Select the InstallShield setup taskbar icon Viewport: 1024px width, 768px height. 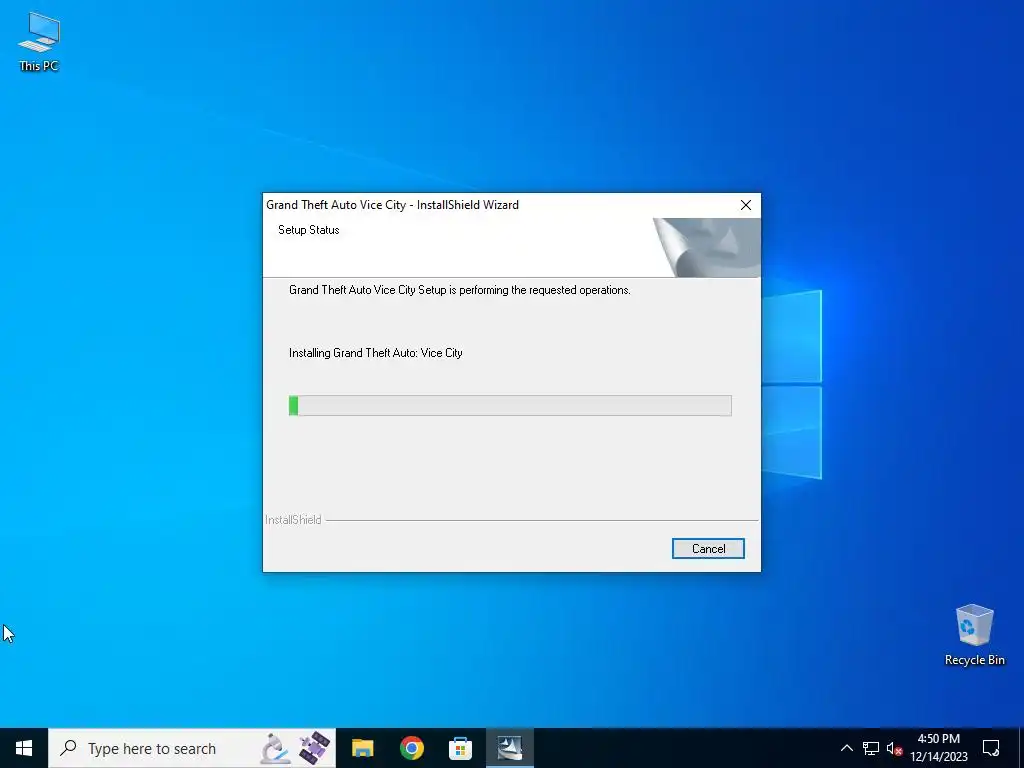click(509, 748)
